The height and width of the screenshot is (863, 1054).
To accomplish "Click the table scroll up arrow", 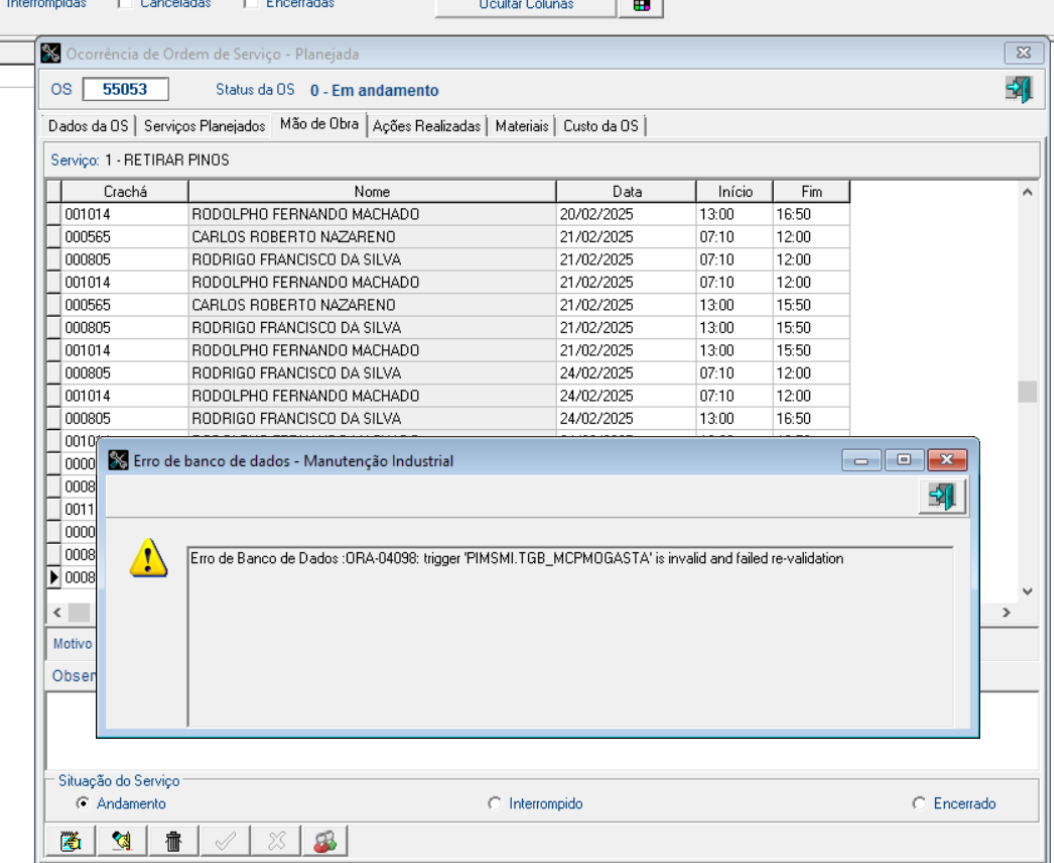I will pyautogui.click(x=1027, y=192).
